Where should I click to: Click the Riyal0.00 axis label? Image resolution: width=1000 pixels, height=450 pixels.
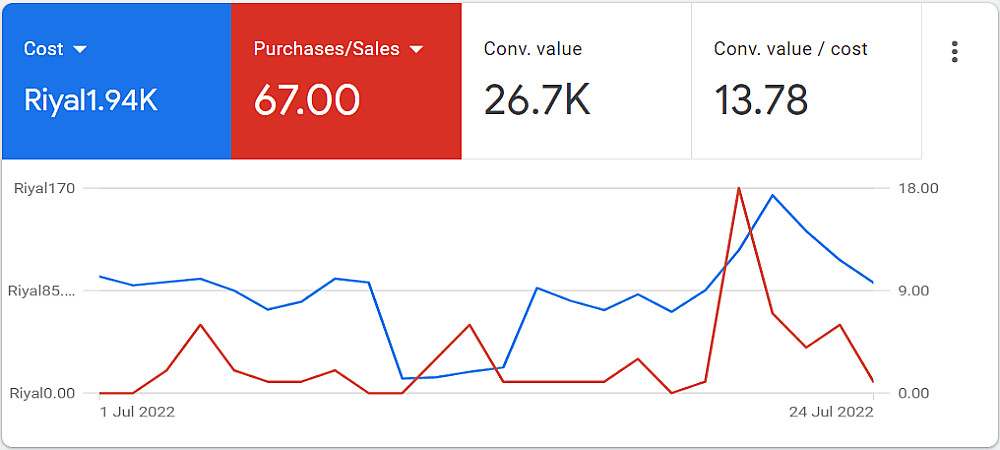(x=43, y=393)
